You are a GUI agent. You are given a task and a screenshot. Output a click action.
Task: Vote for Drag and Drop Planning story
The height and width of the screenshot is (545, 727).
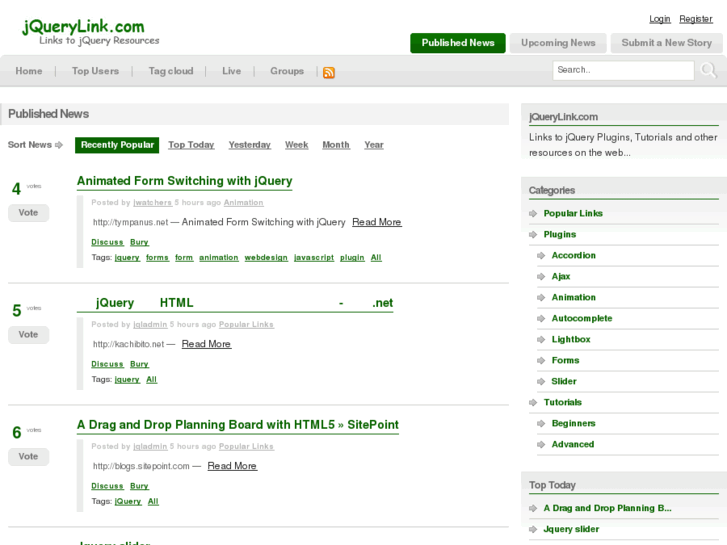point(28,457)
